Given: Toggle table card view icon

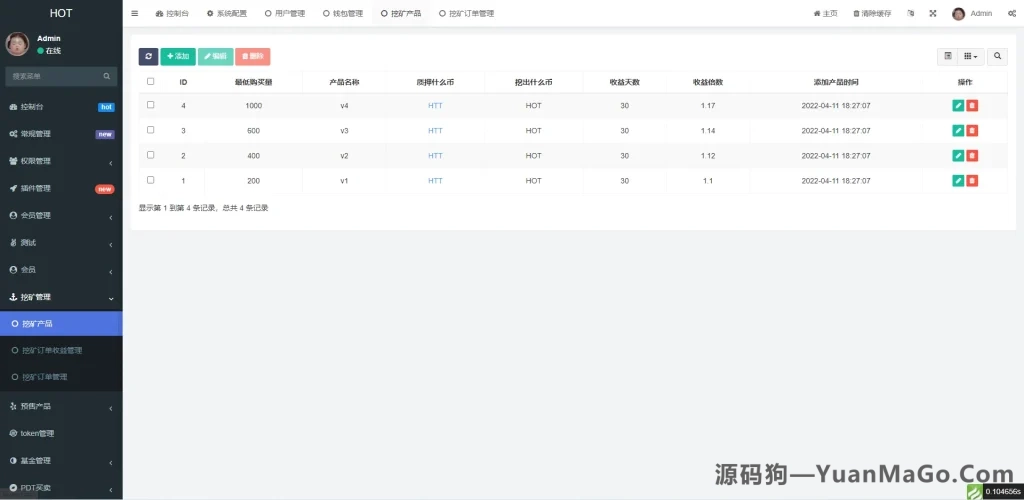Looking at the screenshot, I should click(x=948, y=57).
